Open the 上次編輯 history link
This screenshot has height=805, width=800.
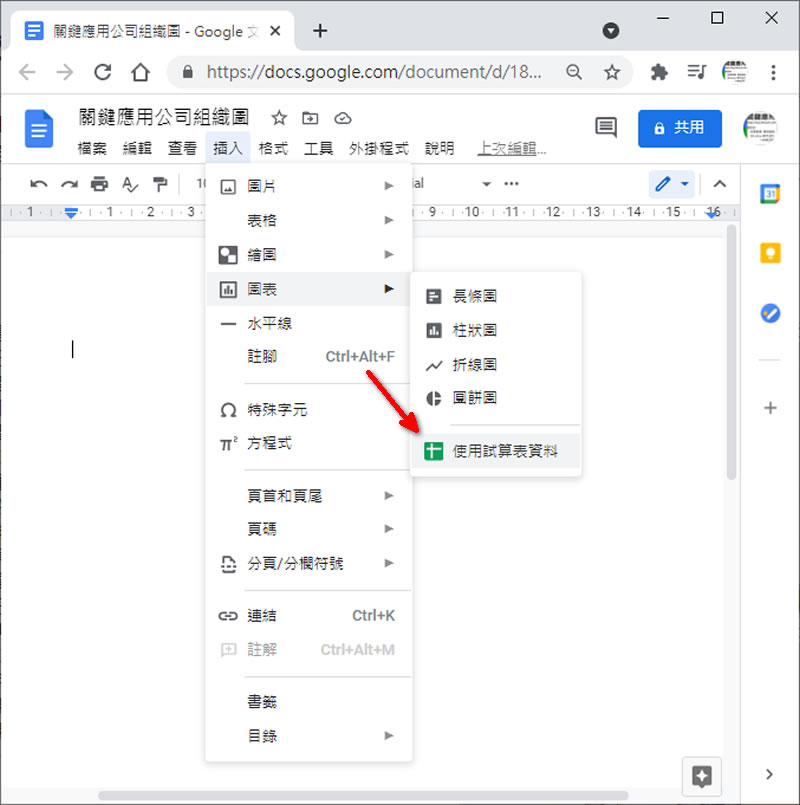511,148
